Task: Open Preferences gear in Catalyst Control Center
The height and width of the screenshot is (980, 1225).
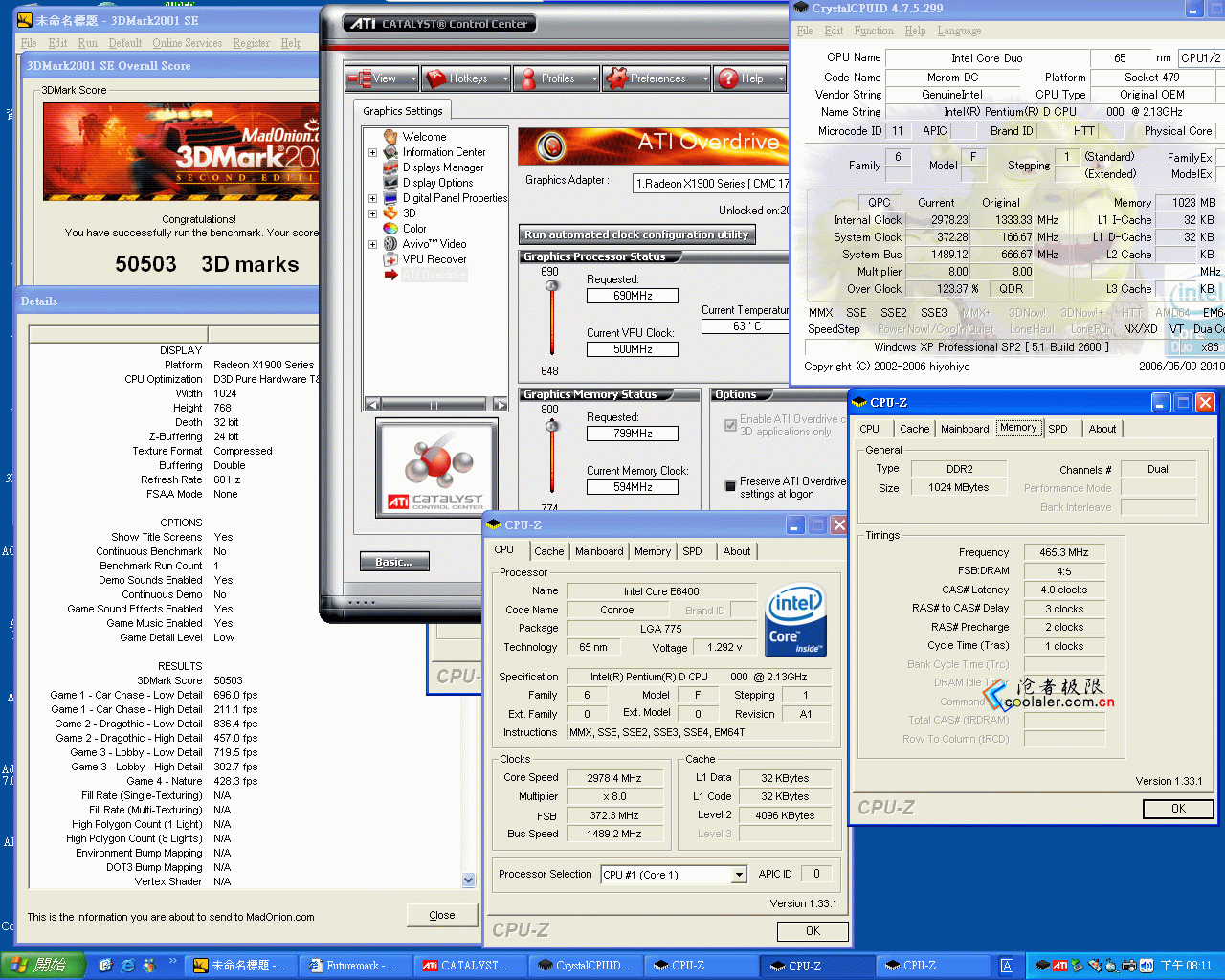Action: pyautogui.click(x=617, y=78)
